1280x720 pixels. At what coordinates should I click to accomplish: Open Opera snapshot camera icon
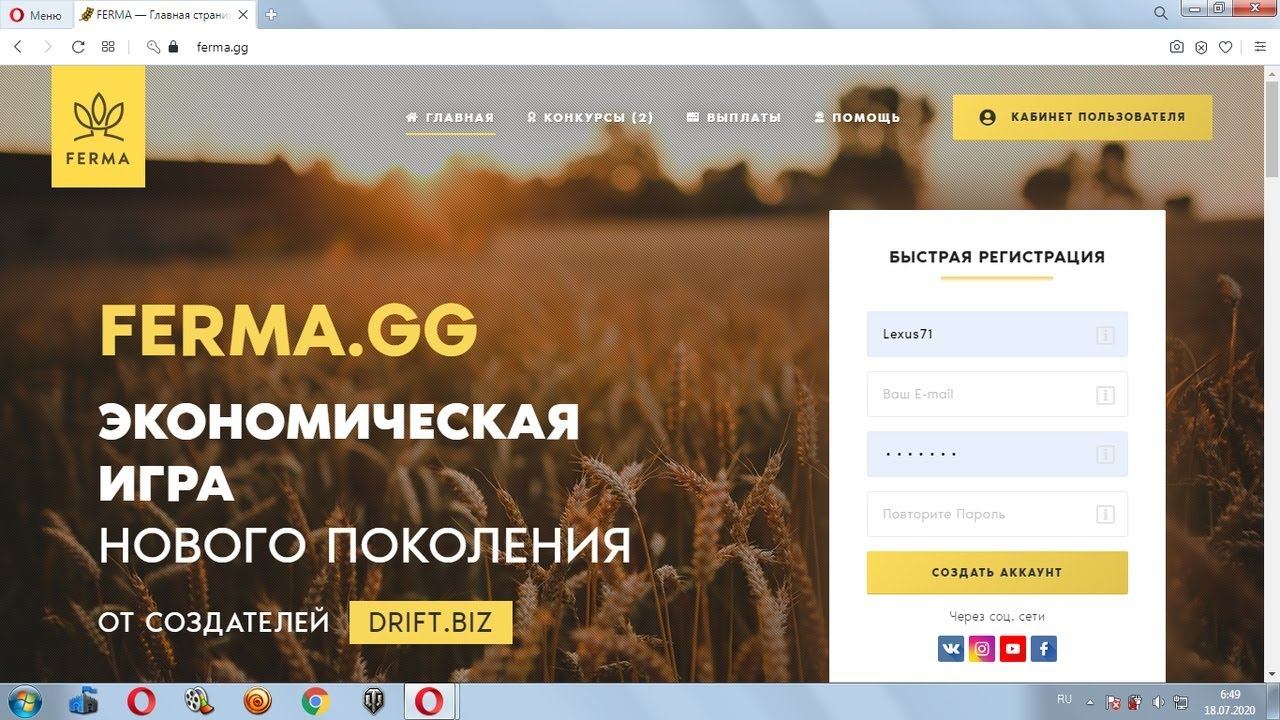1177,47
